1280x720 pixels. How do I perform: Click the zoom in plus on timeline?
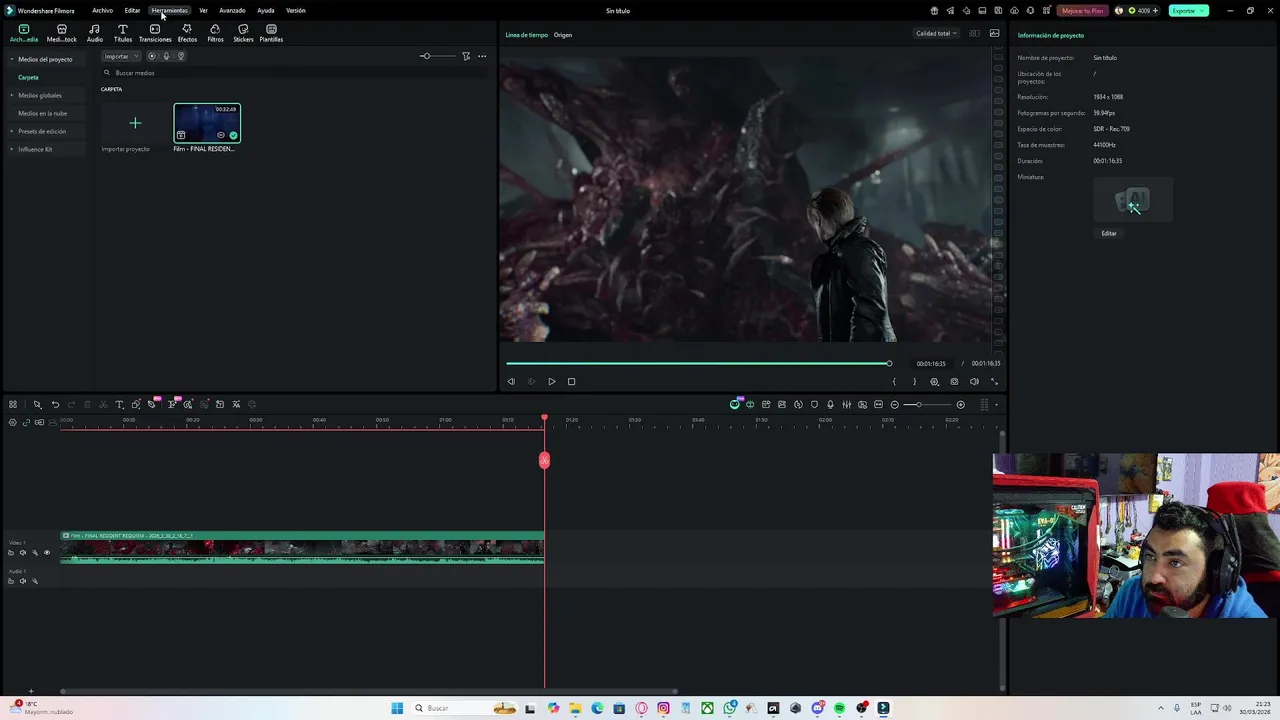click(x=961, y=404)
